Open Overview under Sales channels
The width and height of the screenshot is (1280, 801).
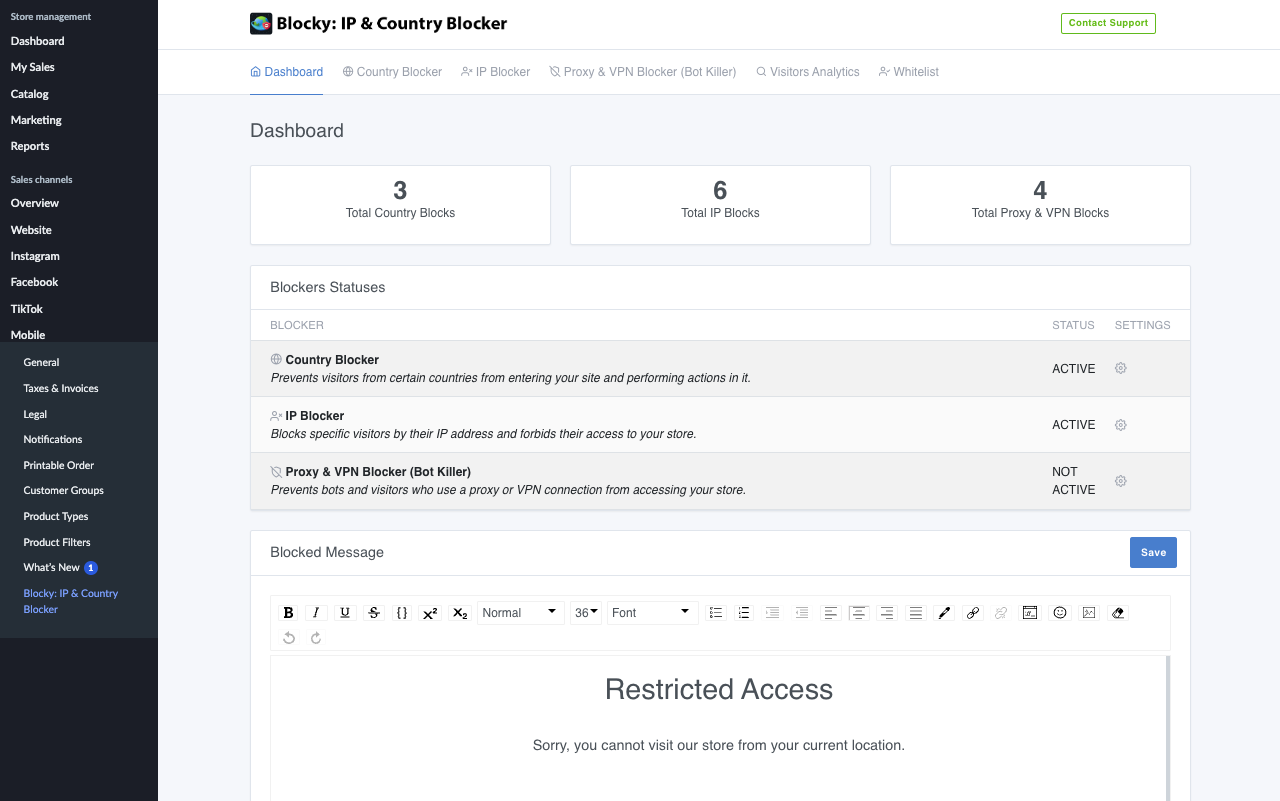35,203
